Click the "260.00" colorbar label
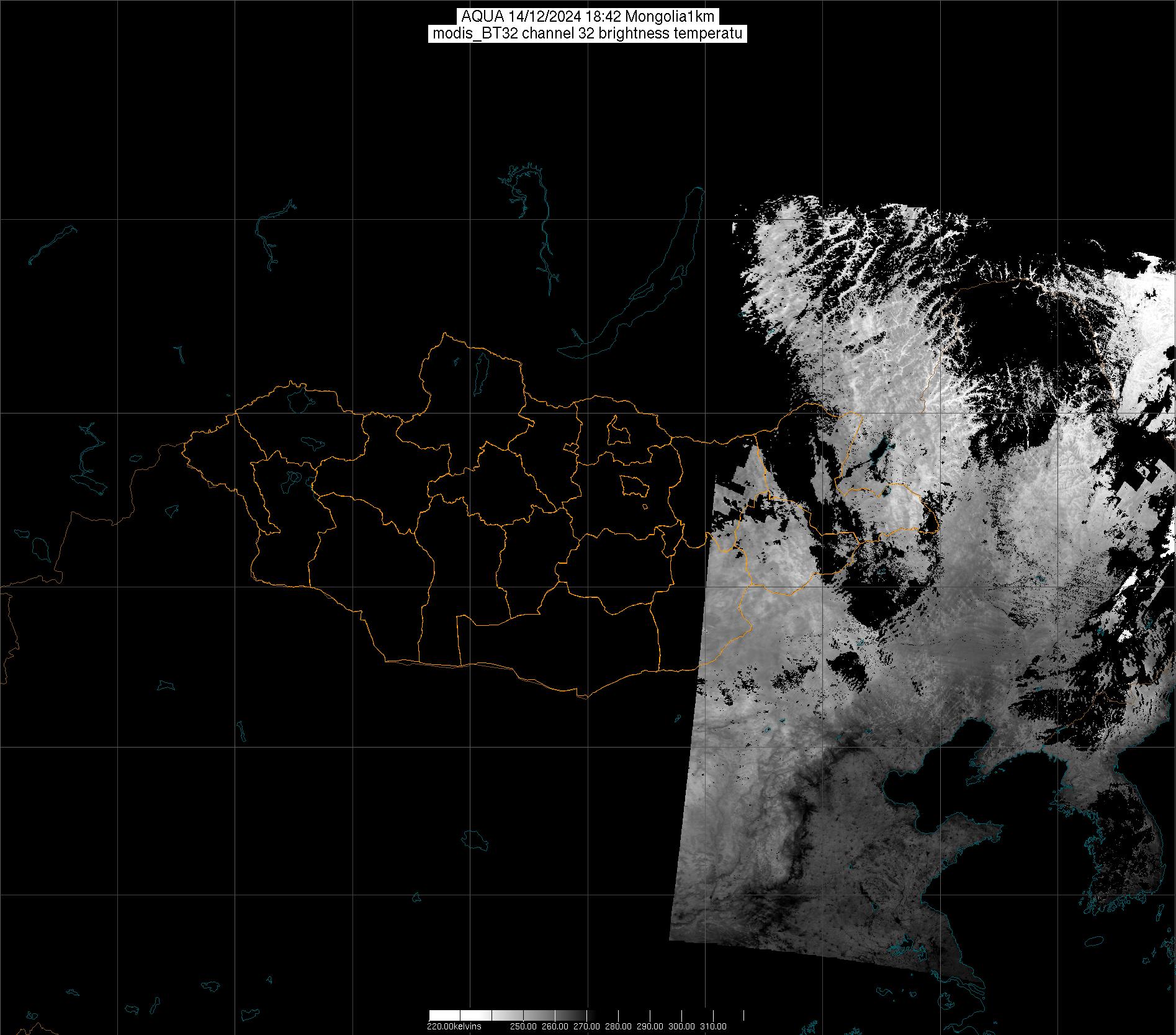Screen dimensions: 1176x1035 click(556, 1026)
